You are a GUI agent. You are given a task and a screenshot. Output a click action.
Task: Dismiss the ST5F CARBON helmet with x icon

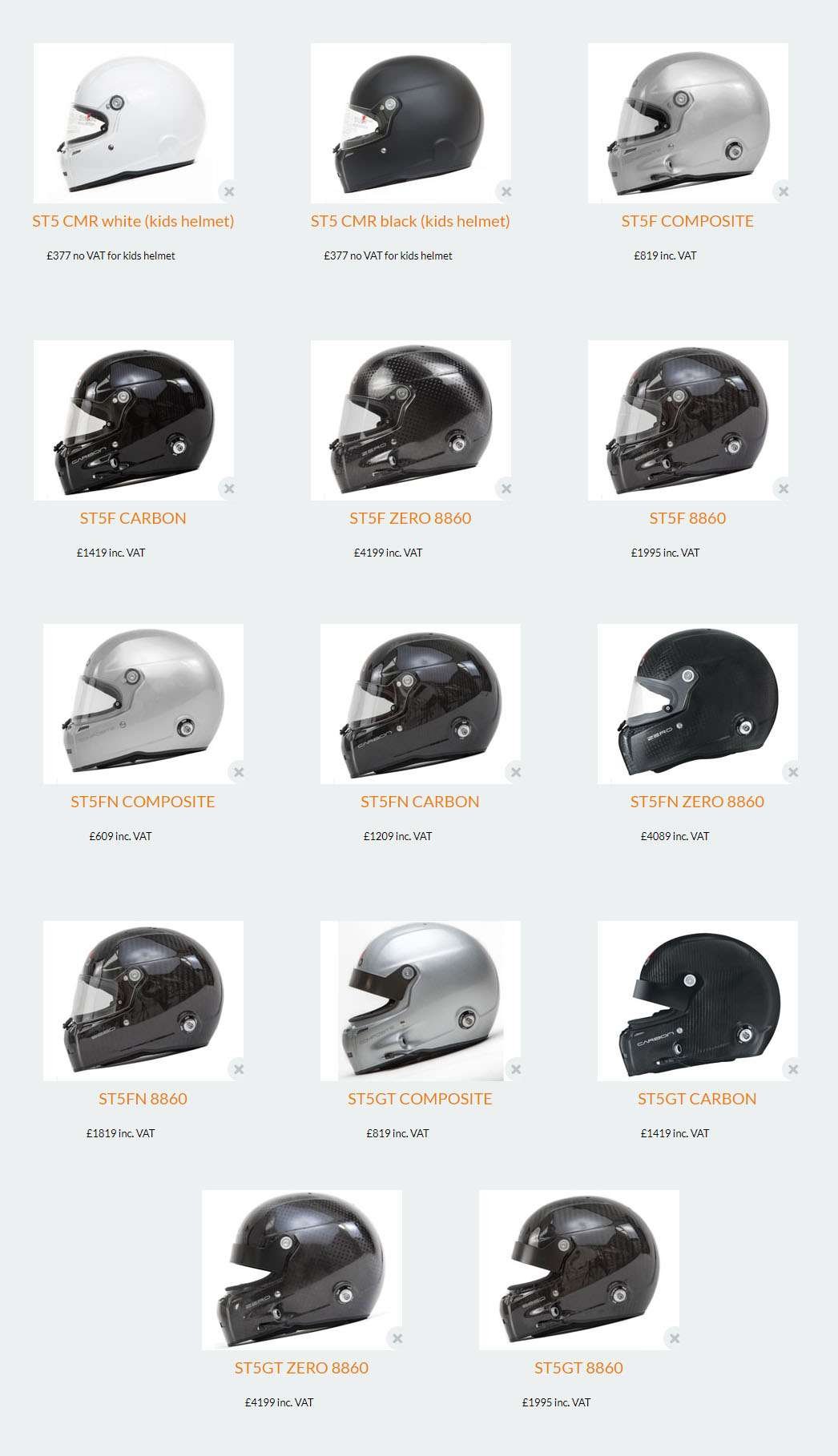(229, 489)
